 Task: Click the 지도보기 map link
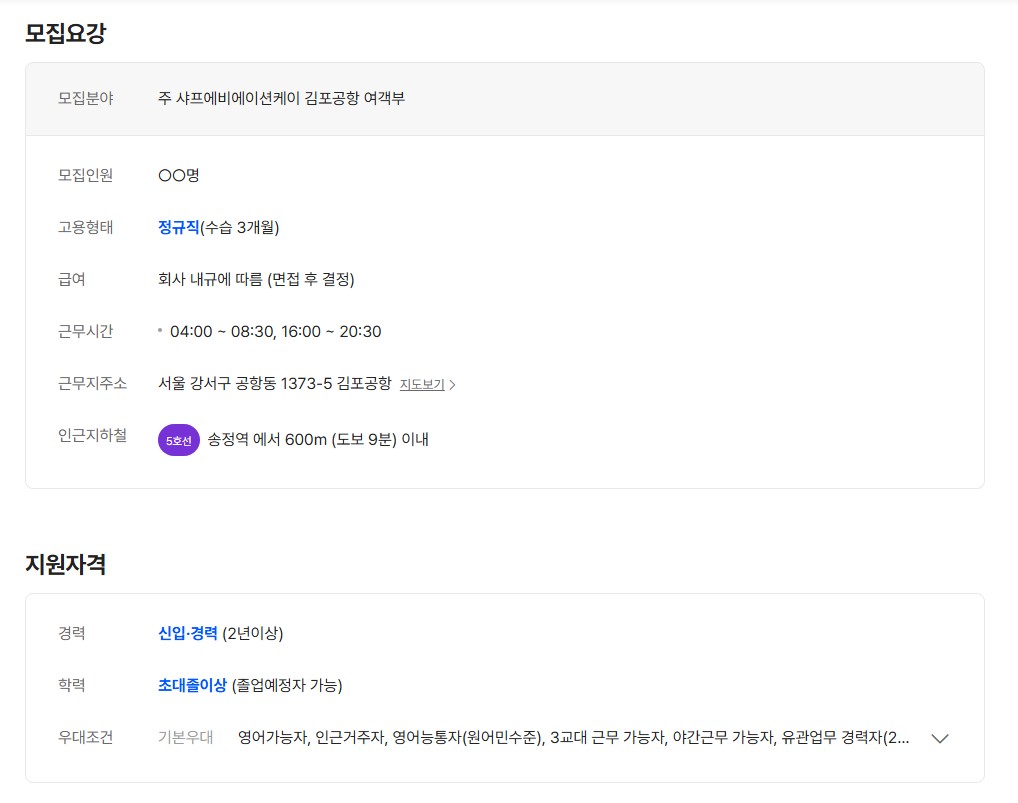(421, 384)
